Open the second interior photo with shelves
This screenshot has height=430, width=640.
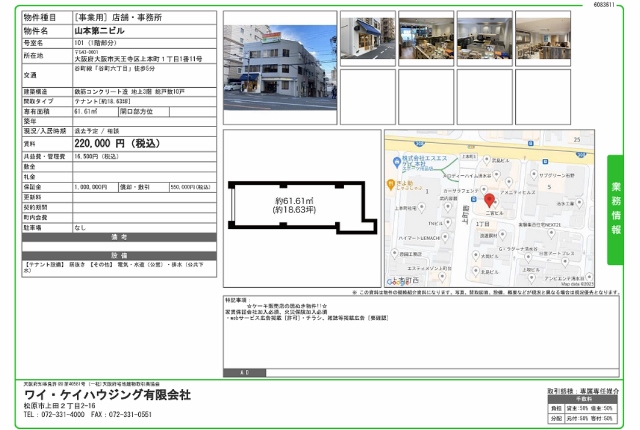point(426,38)
